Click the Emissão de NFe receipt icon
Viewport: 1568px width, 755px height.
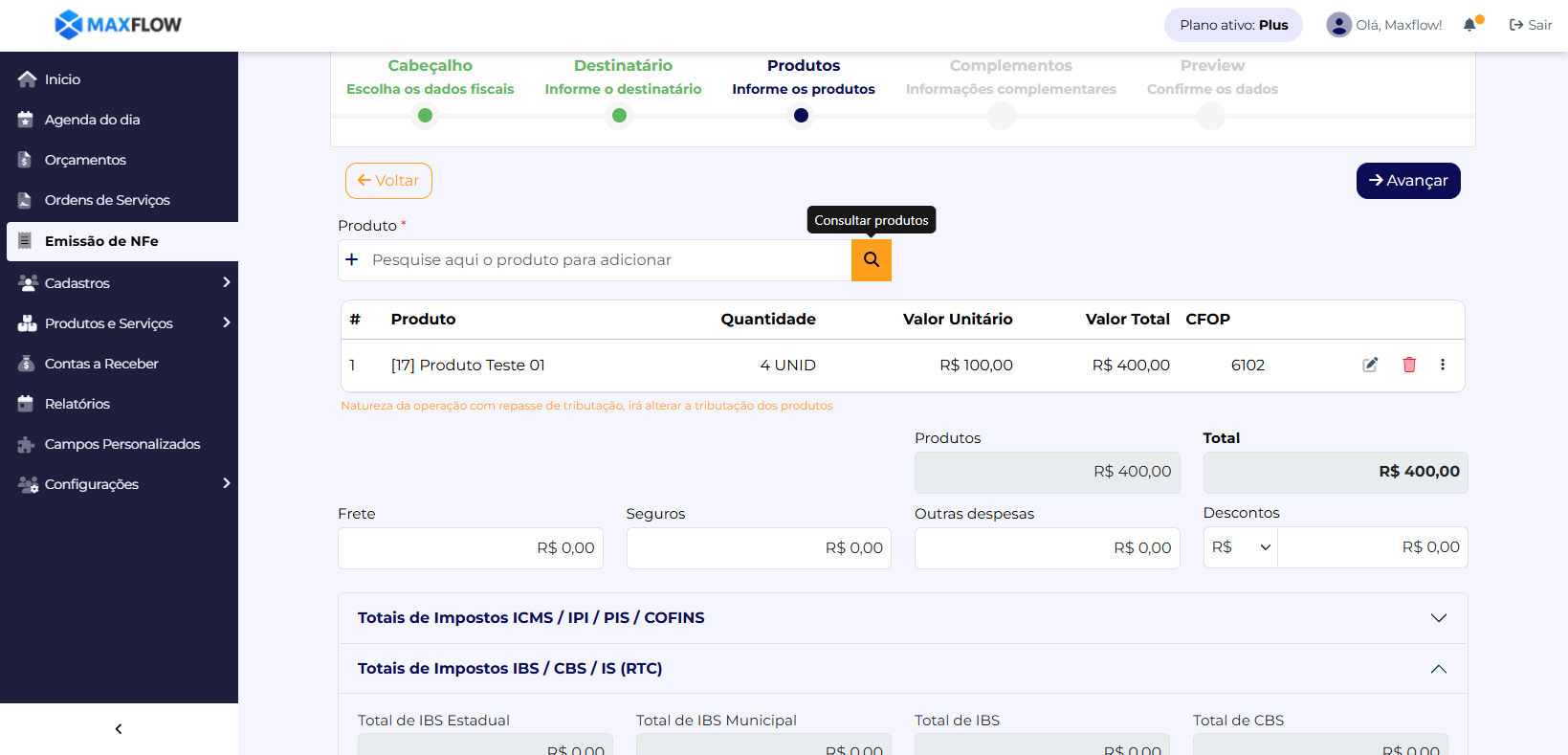pos(25,240)
